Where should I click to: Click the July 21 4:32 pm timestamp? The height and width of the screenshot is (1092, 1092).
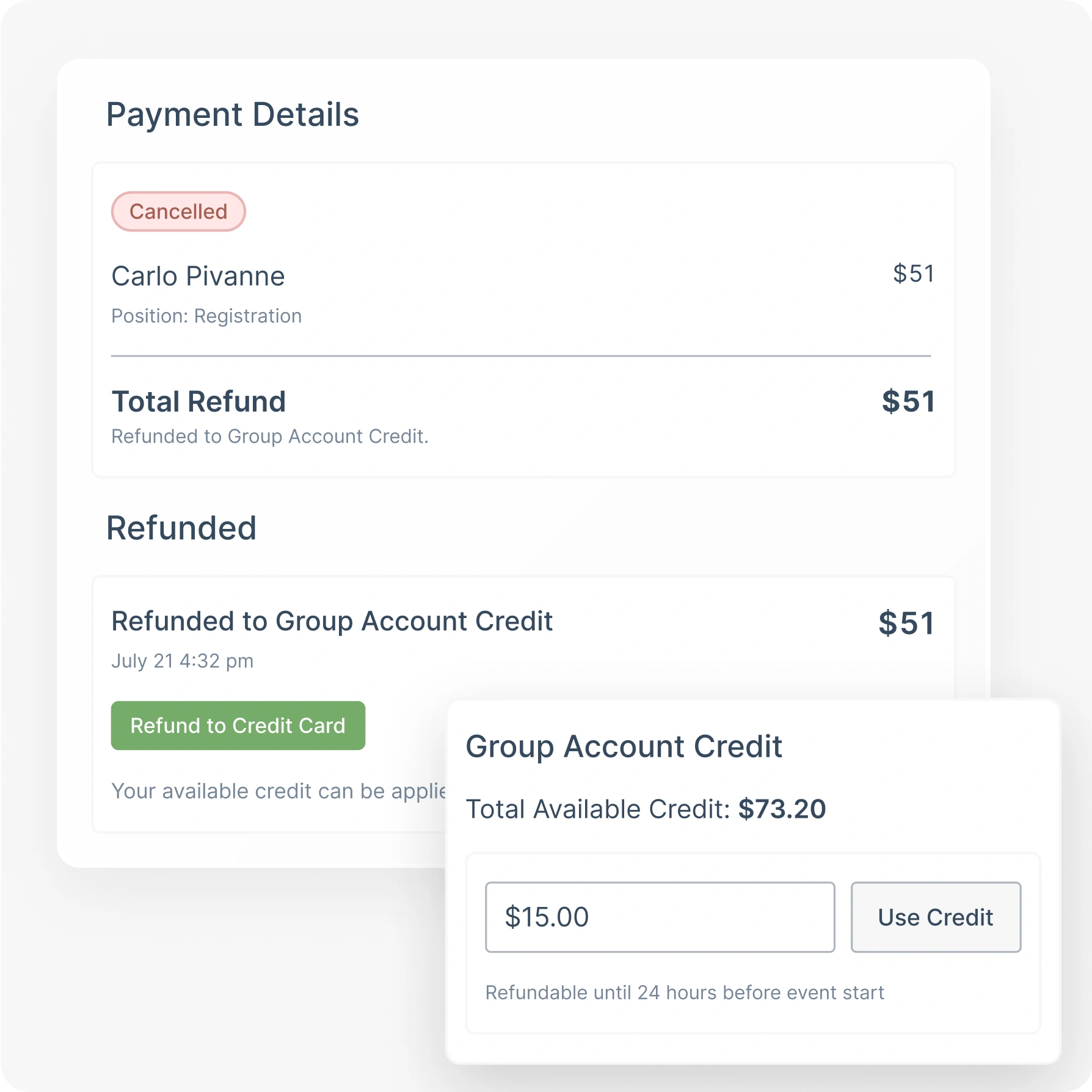click(182, 661)
